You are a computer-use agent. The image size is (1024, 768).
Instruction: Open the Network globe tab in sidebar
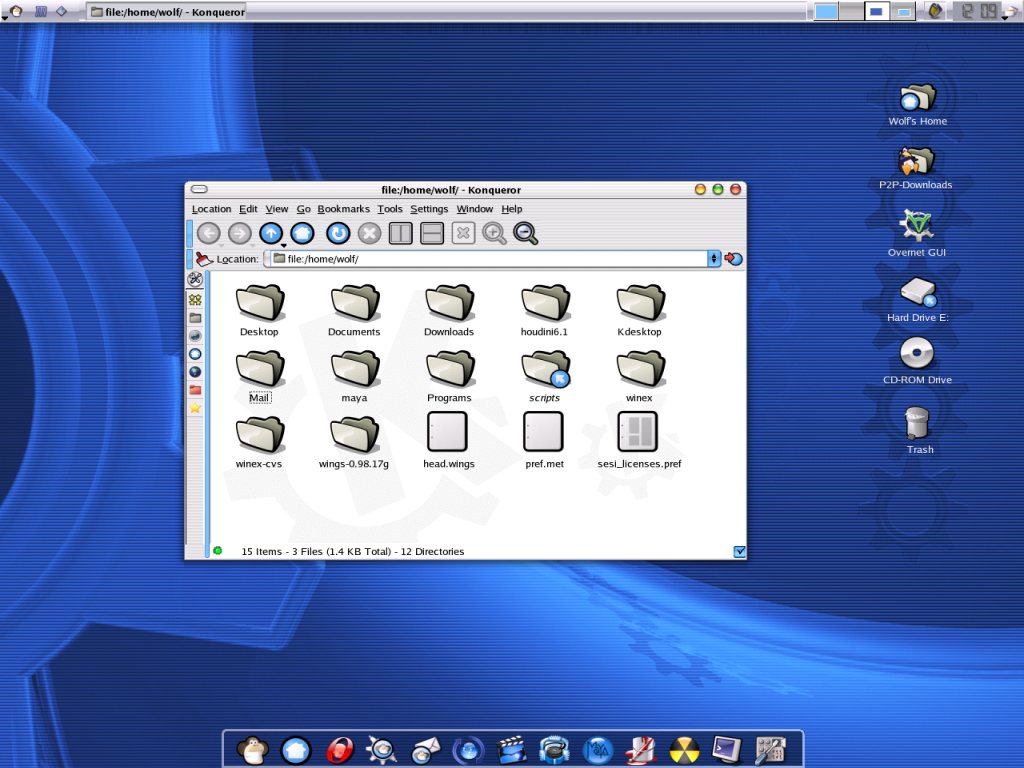[195, 372]
